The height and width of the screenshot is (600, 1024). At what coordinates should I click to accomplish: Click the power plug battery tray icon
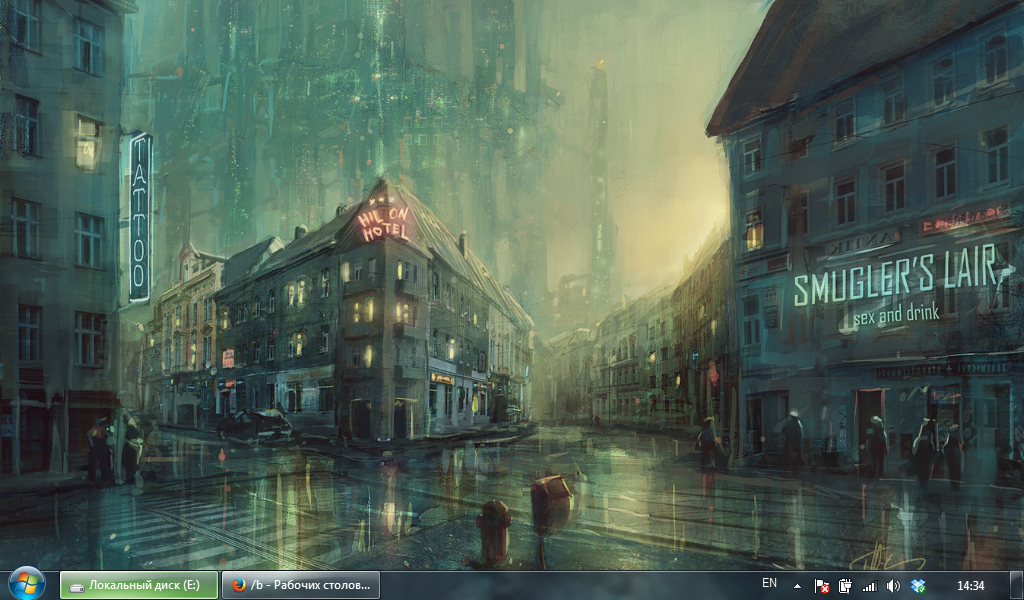point(845,586)
